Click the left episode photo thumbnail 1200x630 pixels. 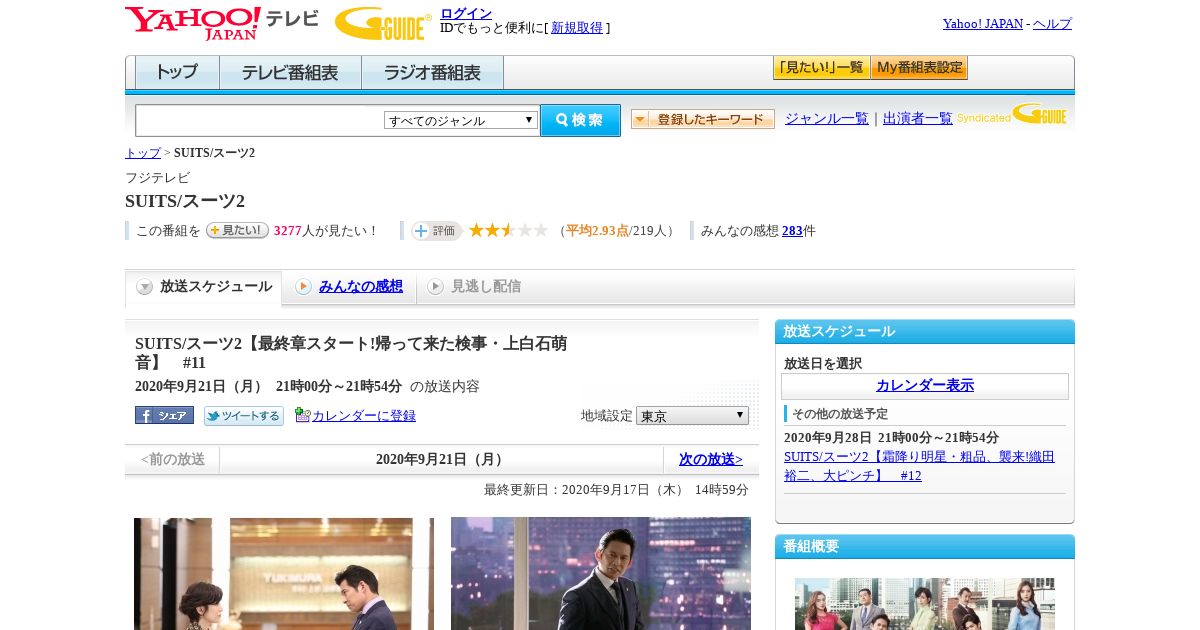(284, 574)
